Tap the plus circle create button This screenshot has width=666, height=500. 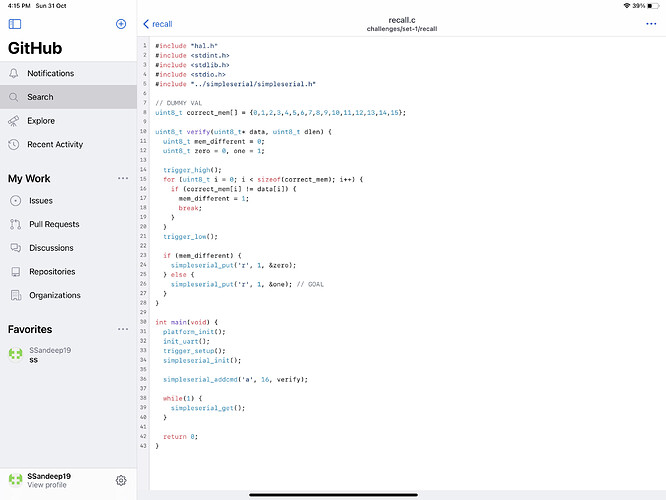click(121, 24)
